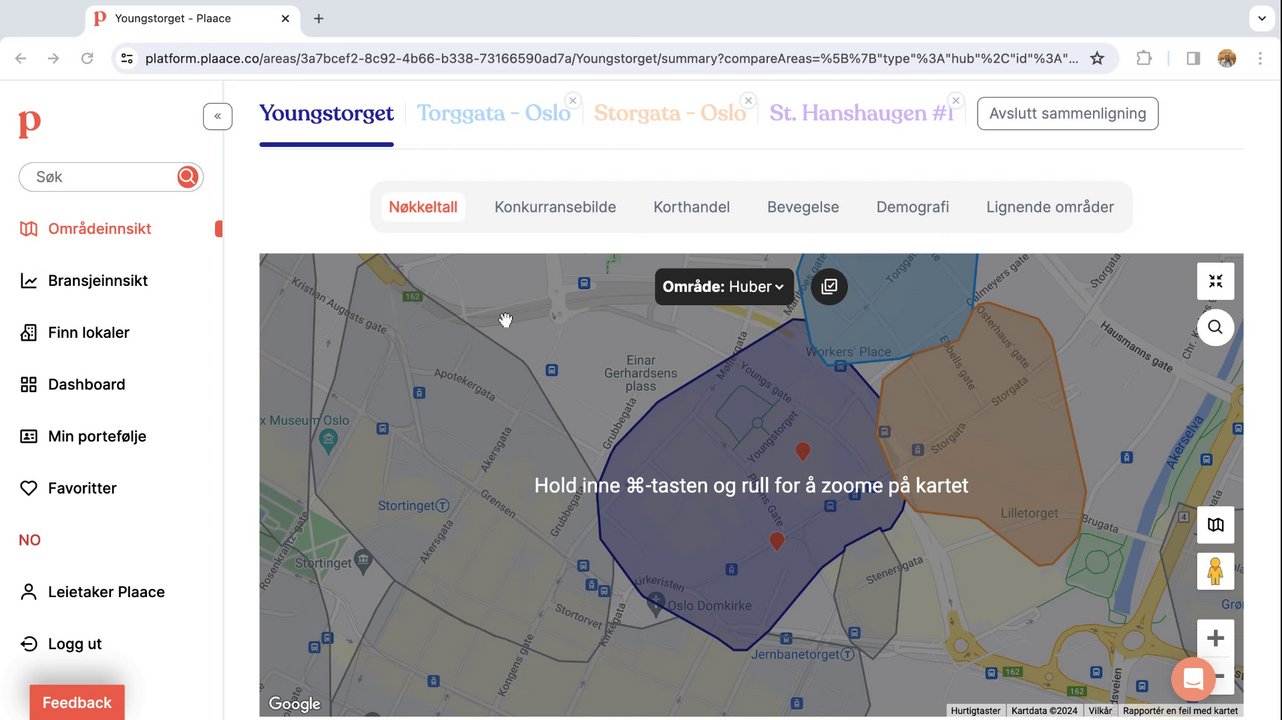Image resolution: width=1282 pixels, height=720 pixels.
Task: Open the Feedback button
Action: click(77, 702)
